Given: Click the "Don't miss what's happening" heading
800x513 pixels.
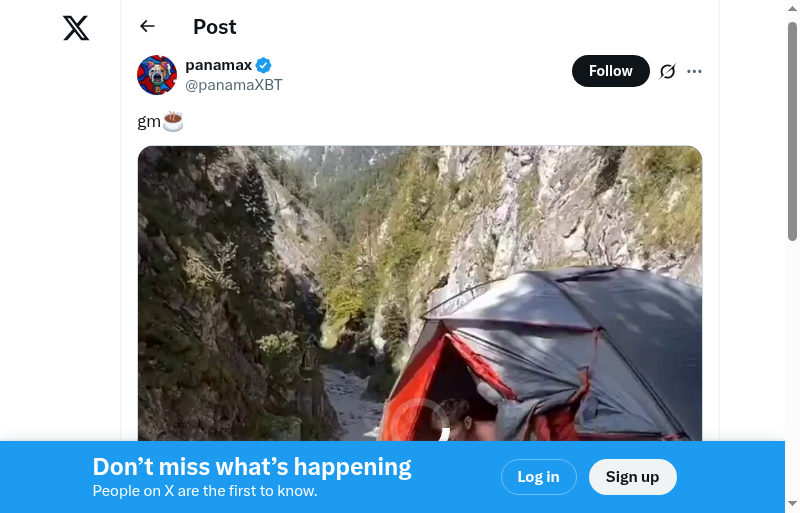Looking at the screenshot, I should pyautogui.click(x=252, y=467).
